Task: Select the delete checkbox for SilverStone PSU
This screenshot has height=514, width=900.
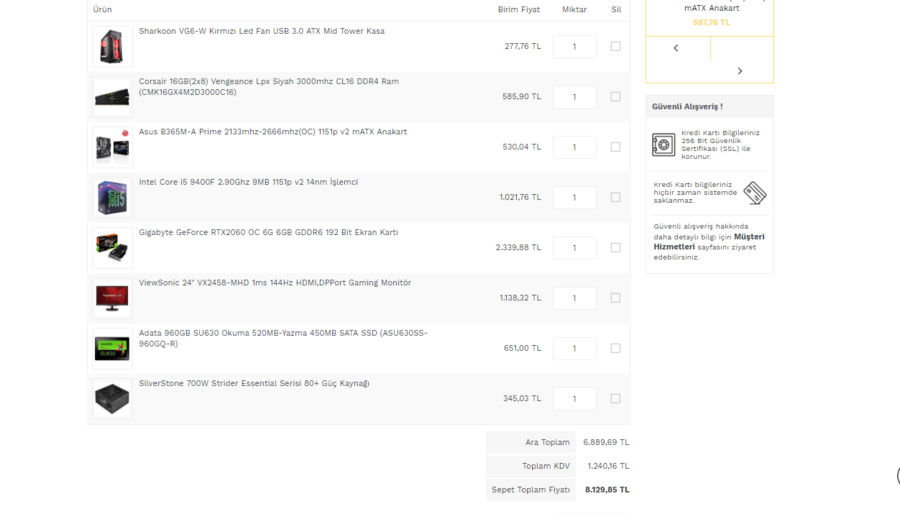Action: [615, 398]
